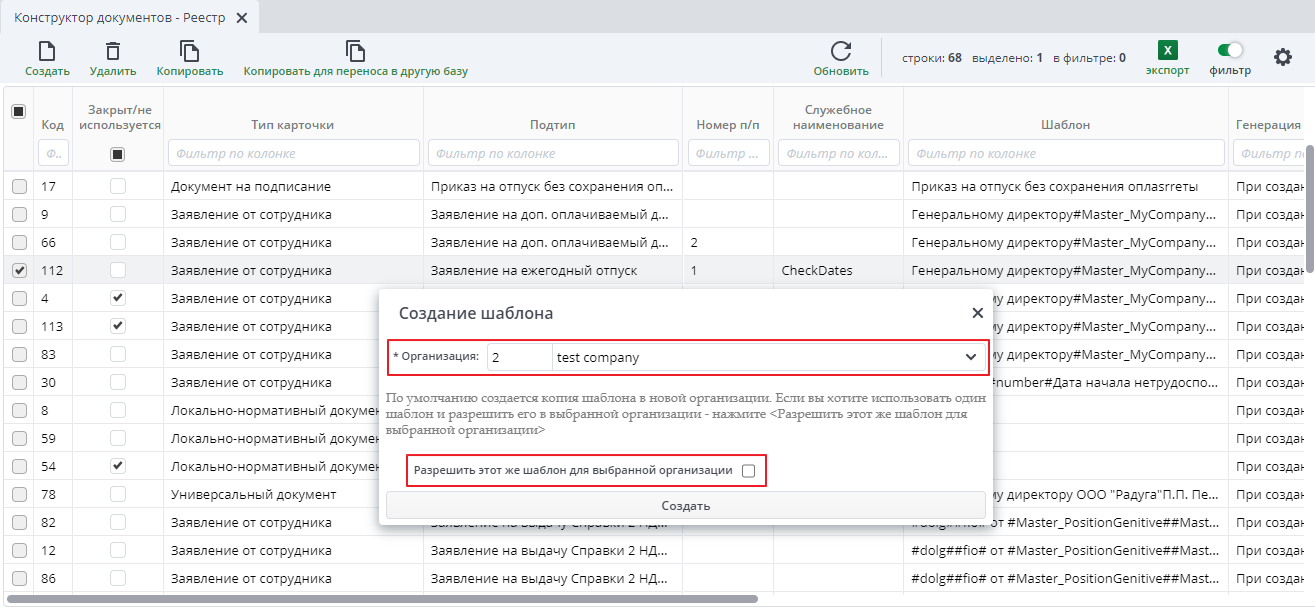The image size is (1315, 609).
Task: Sort by the Шаблон column header
Action: 1064,125
